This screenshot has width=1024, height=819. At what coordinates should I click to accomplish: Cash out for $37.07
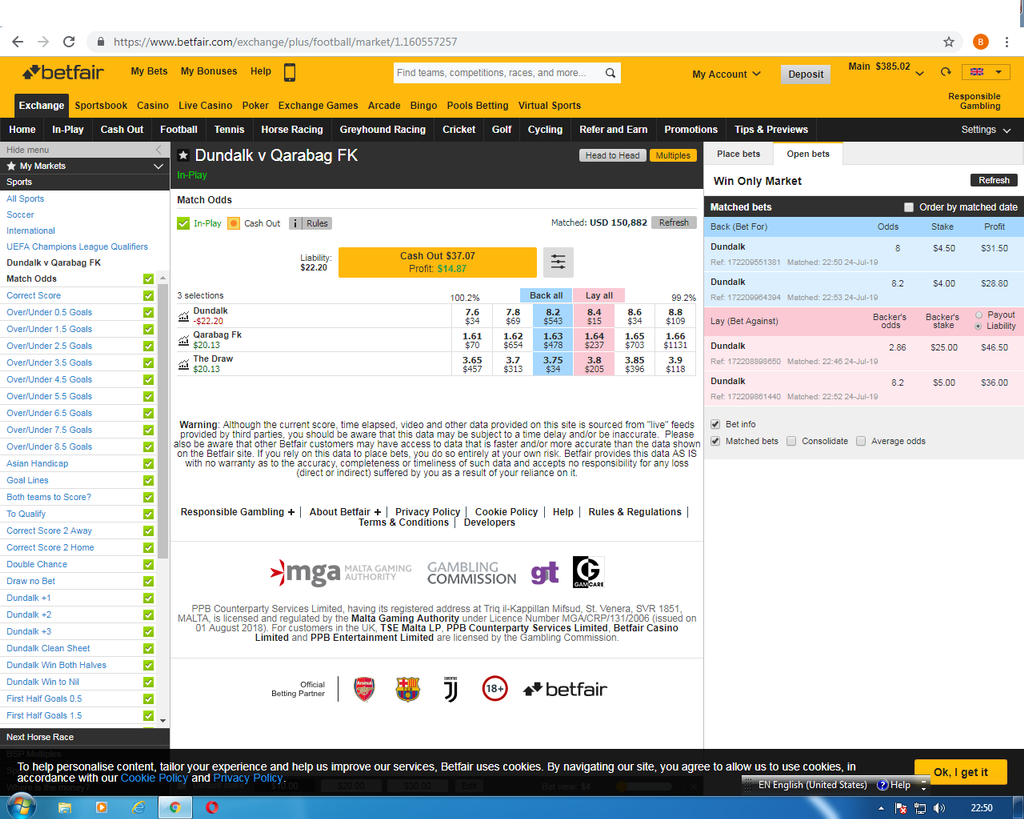tap(438, 262)
